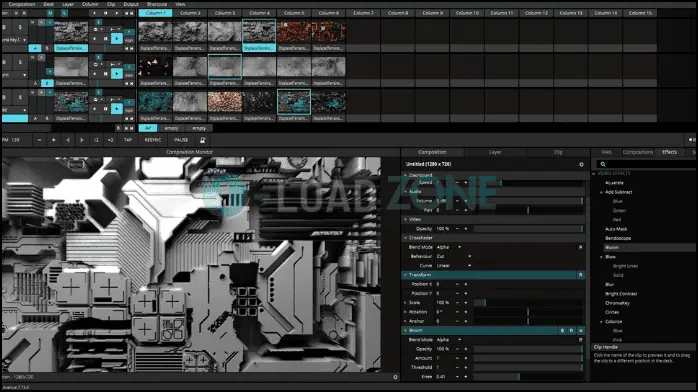Assign middle layer to crossfader B
Screen dimensions: 698x392
[47, 83]
